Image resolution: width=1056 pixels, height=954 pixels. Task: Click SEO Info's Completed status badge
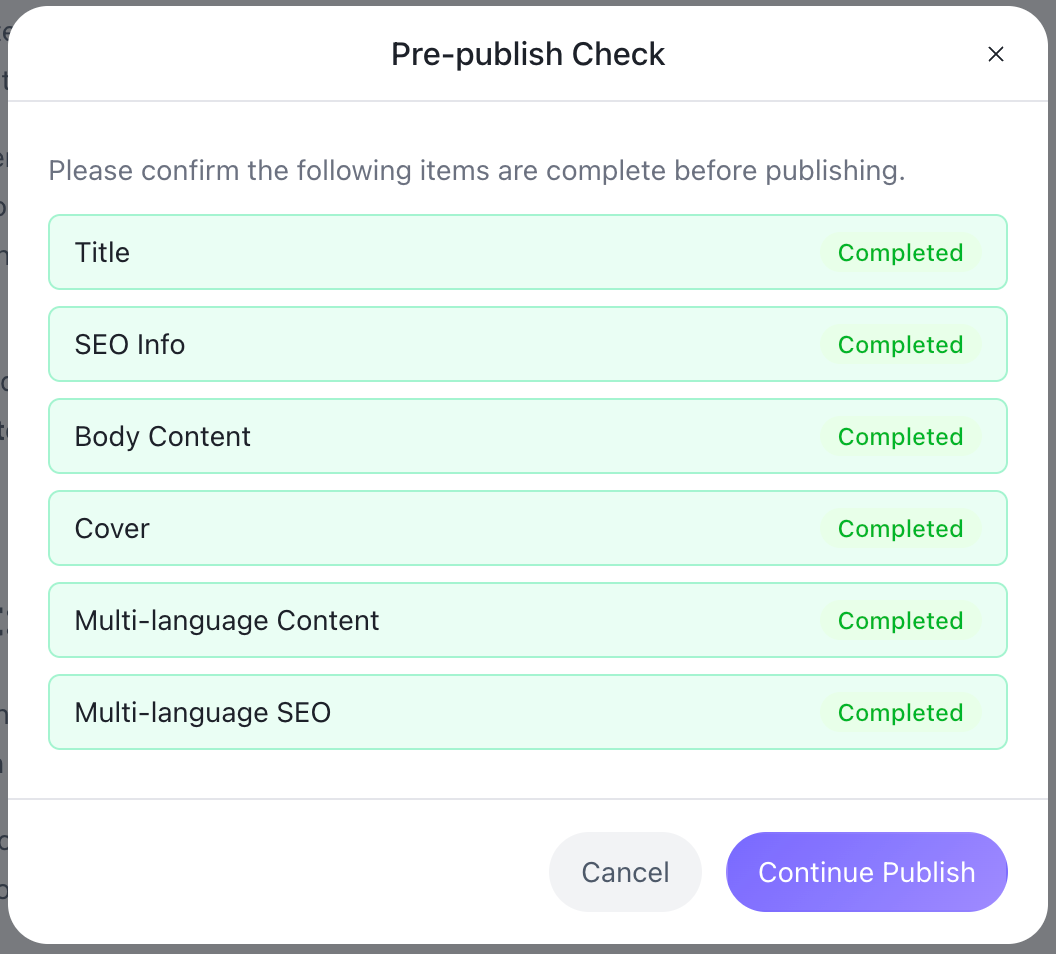coord(900,344)
